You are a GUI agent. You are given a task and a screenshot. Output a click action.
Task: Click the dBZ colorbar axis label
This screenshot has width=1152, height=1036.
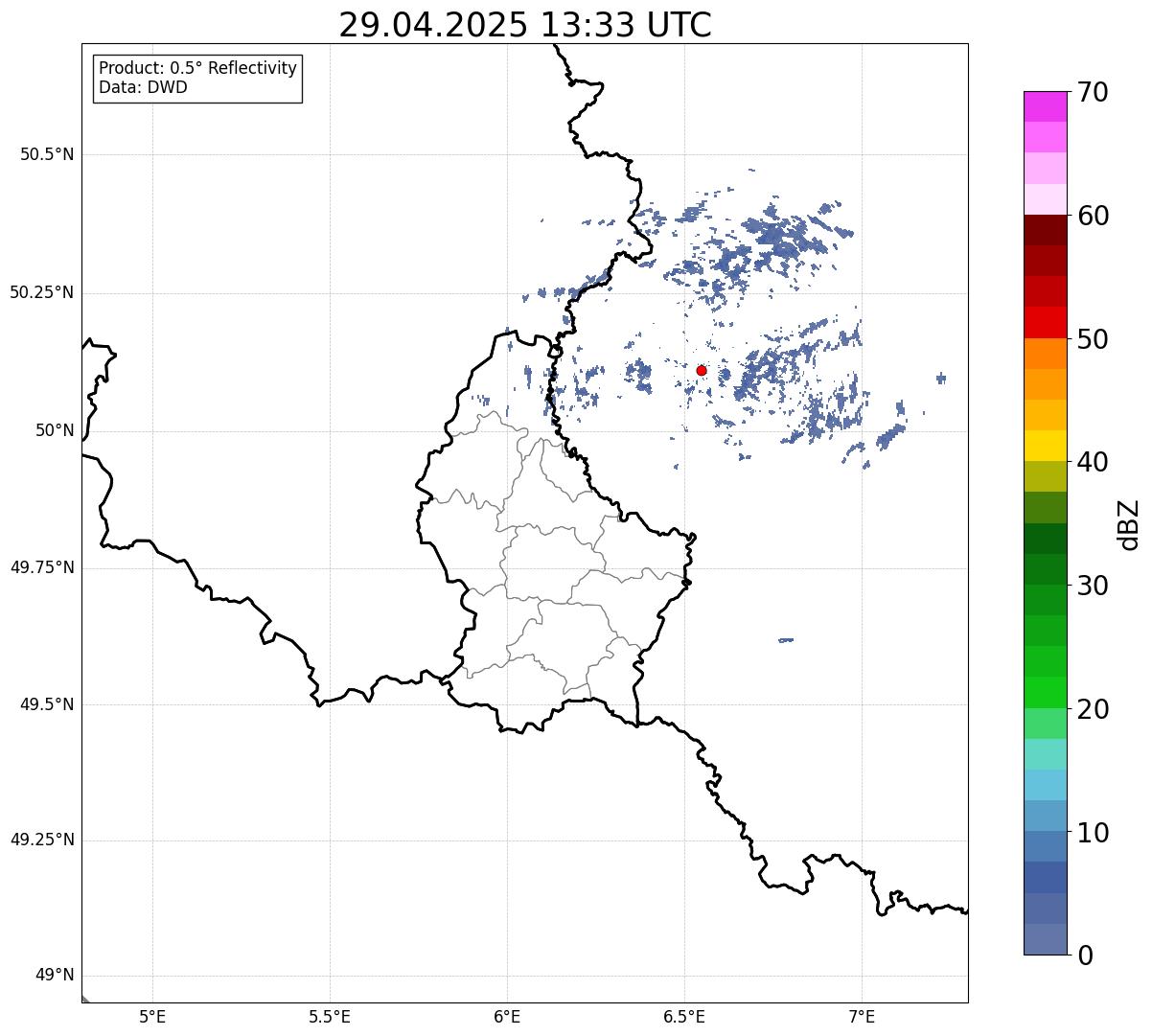coord(1129,524)
